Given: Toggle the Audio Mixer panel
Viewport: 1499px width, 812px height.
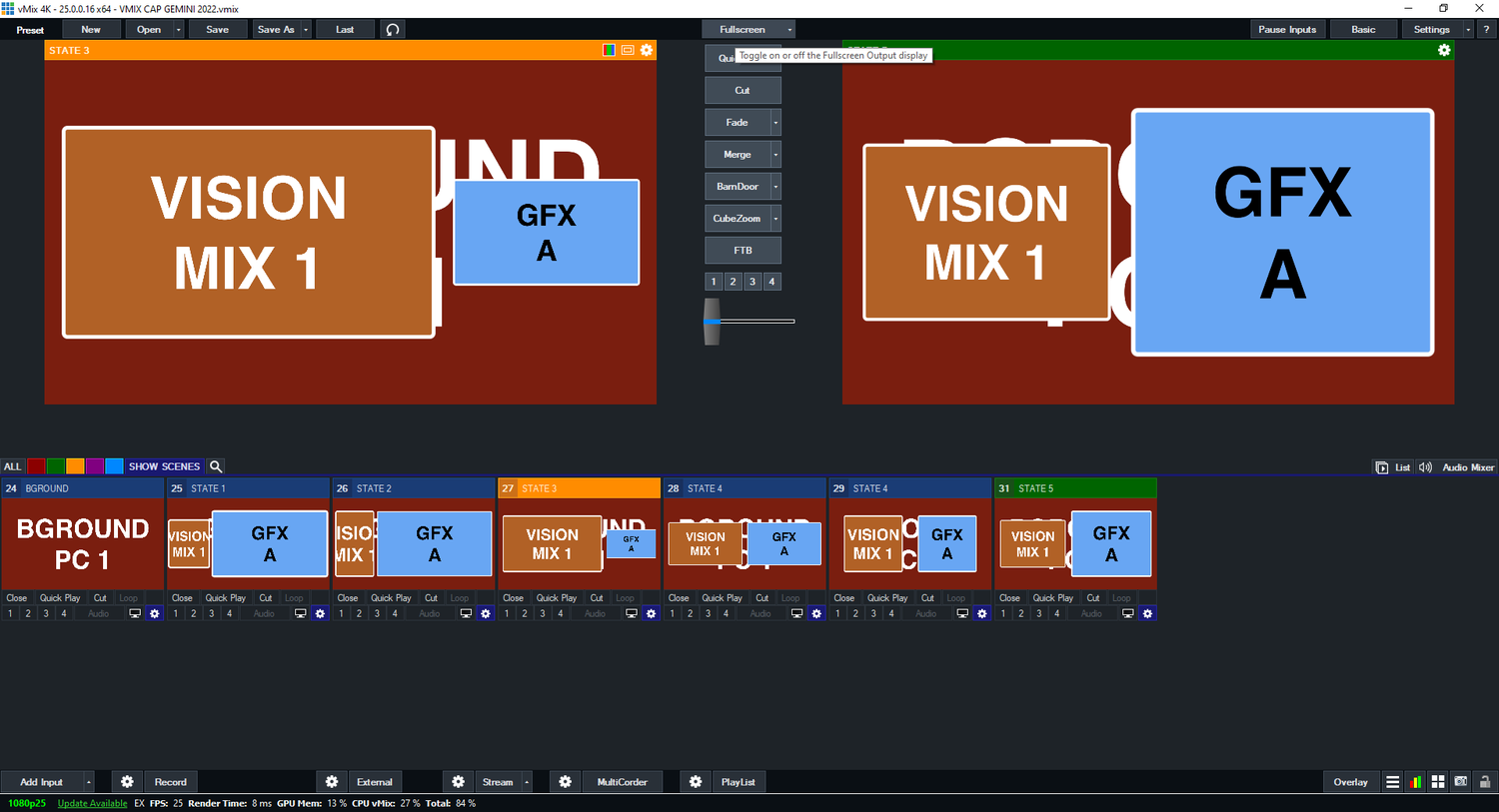Looking at the screenshot, I should pos(1457,467).
